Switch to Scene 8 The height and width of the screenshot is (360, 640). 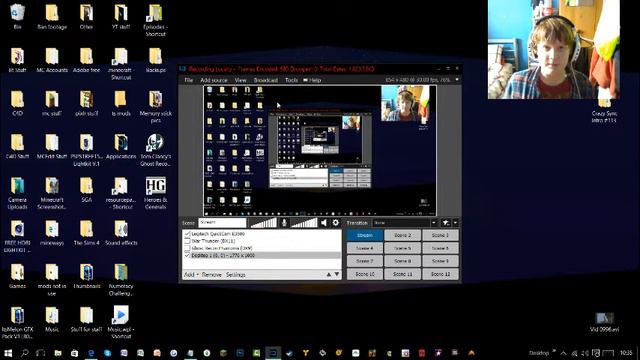point(402,261)
